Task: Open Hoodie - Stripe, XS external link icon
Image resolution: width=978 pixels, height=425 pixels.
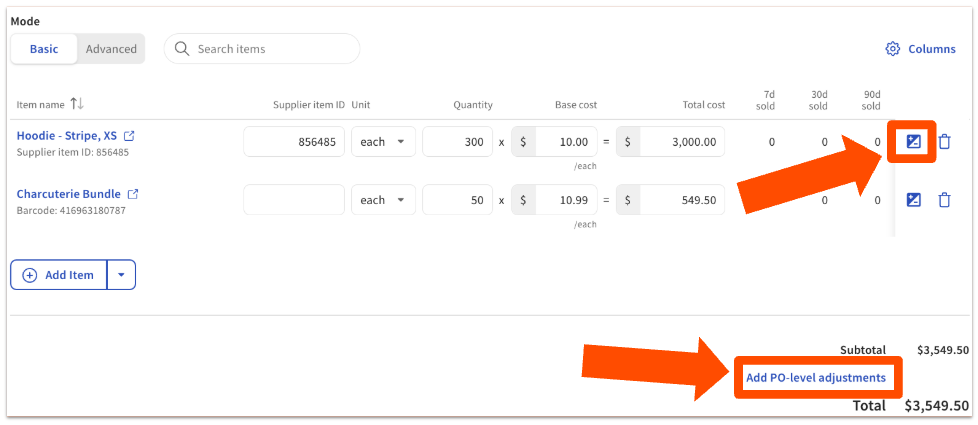Action: click(x=129, y=136)
